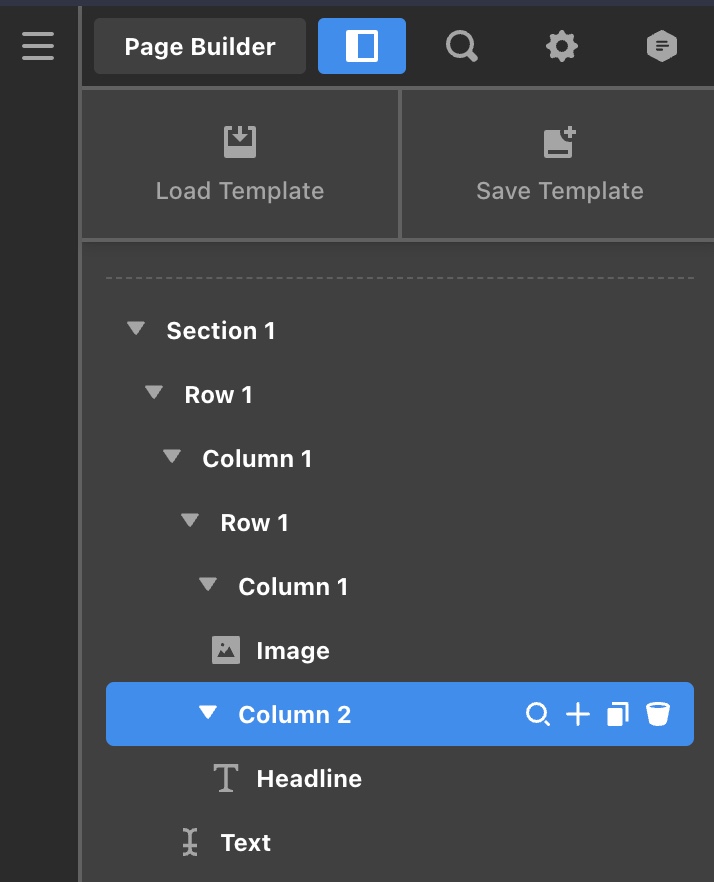Delete Column 2 using the trash icon
The height and width of the screenshot is (882, 714).
657,714
